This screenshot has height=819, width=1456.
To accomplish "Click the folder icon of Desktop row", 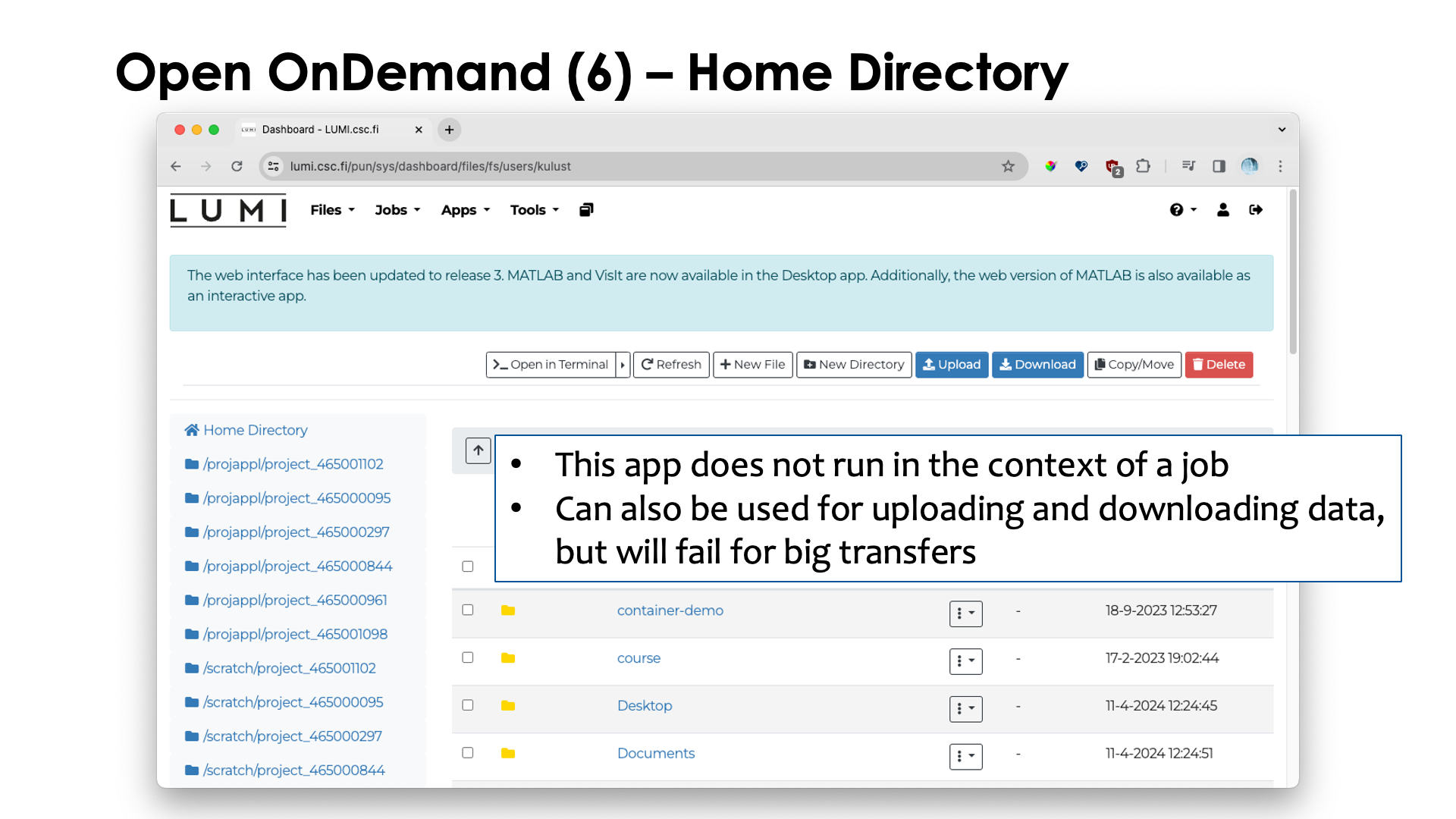I will (x=508, y=706).
